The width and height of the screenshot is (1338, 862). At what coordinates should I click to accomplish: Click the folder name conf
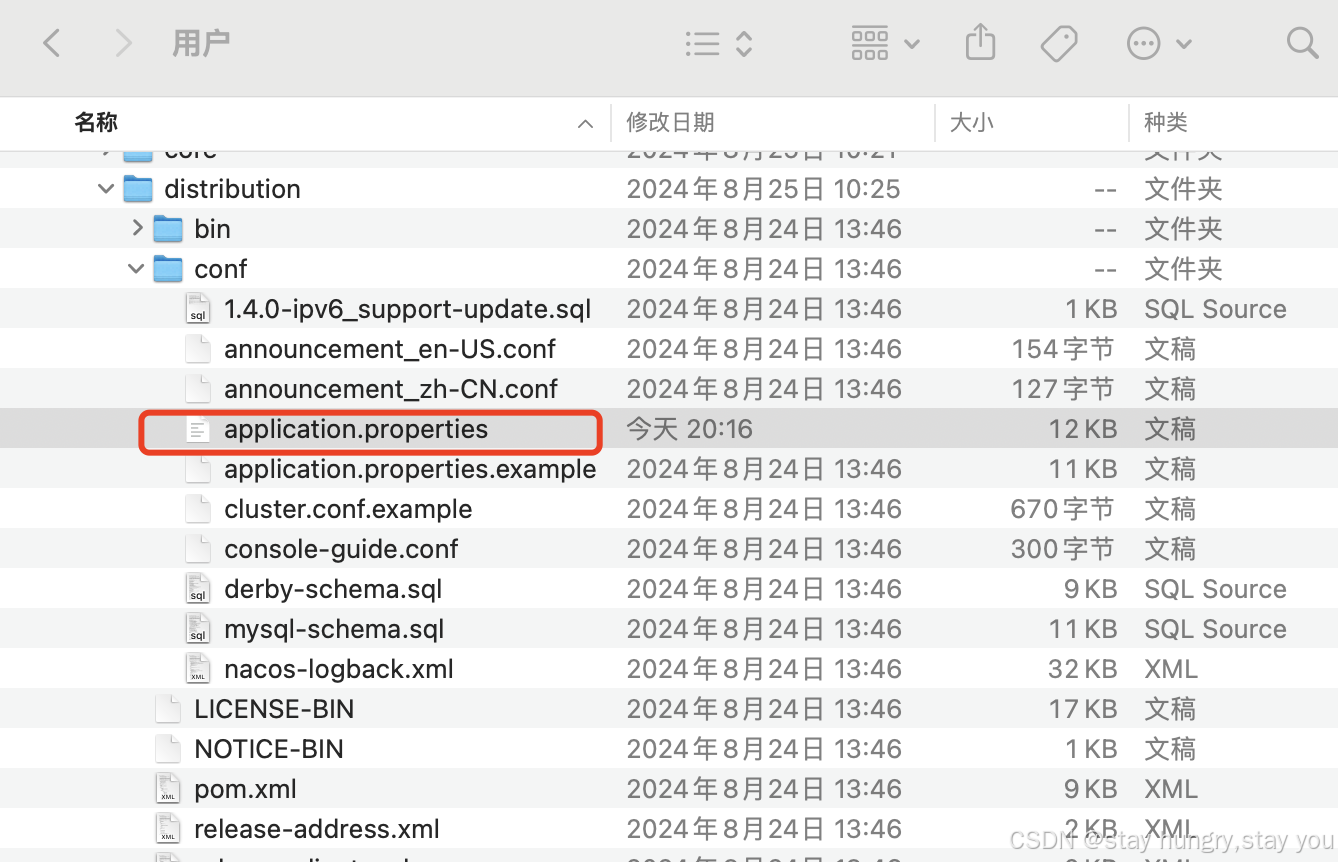point(221,269)
